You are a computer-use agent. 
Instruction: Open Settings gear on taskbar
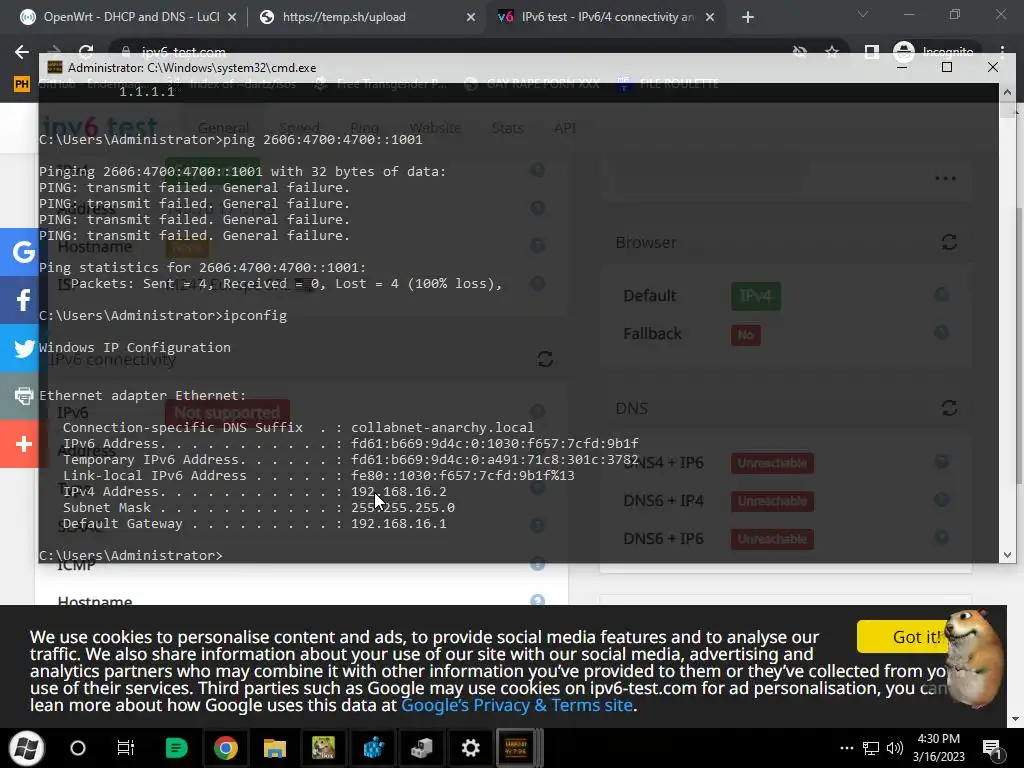tap(471, 748)
